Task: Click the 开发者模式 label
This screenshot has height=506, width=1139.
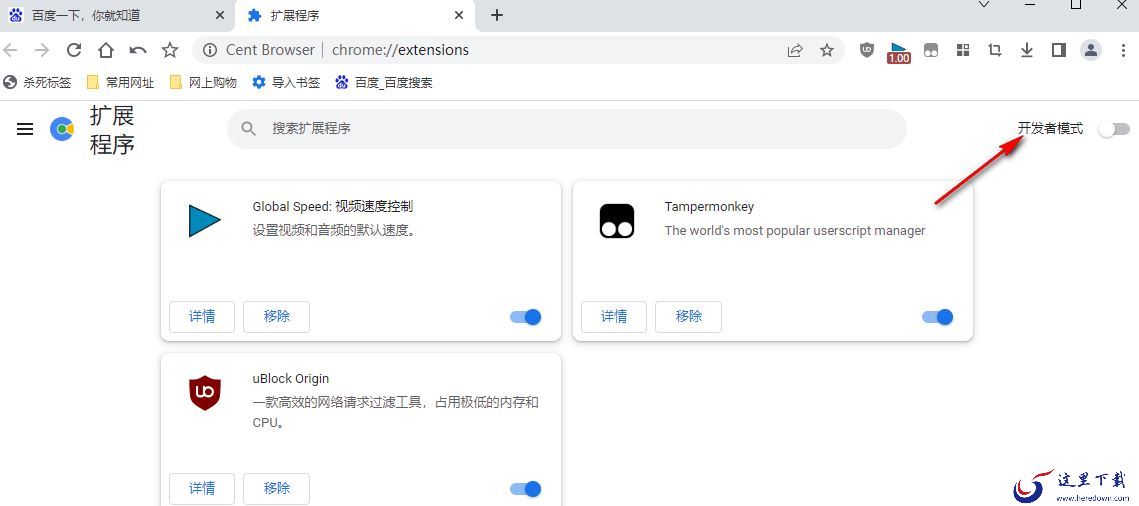Action: click(x=1050, y=128)
